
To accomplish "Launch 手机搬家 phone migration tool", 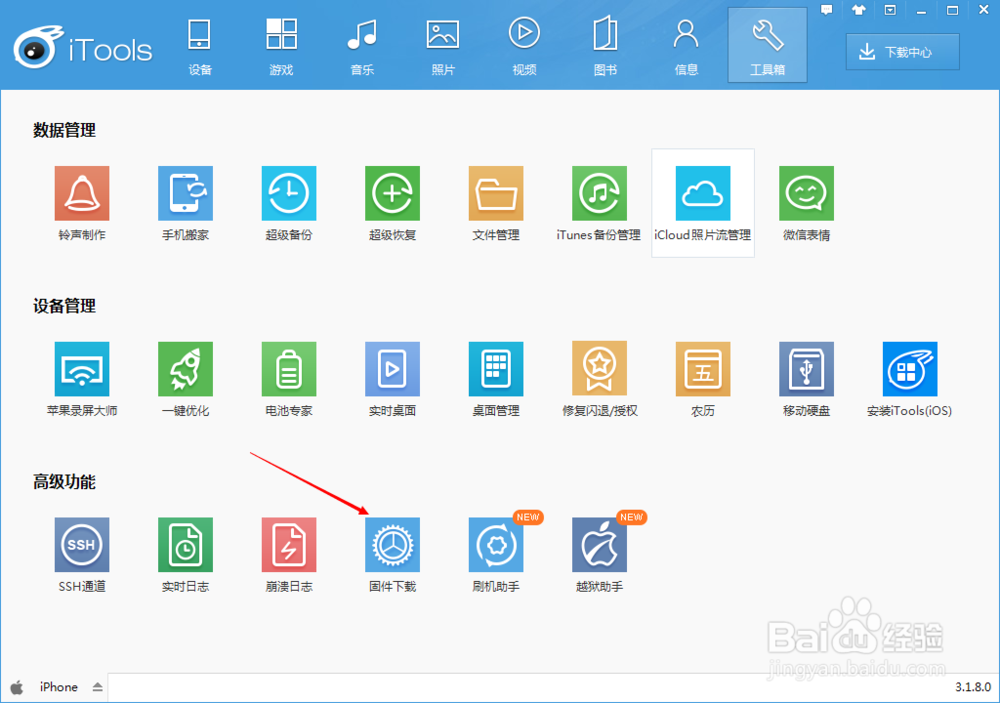I will 185,193.
